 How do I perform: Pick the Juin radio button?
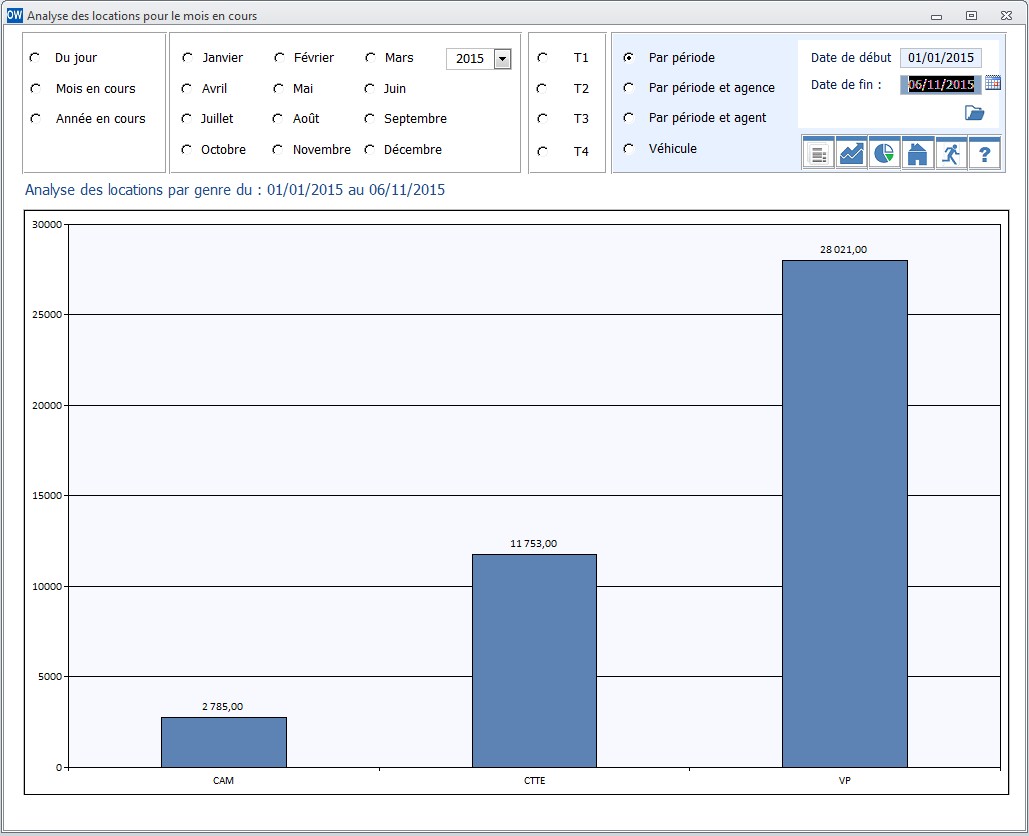pos(369,88)
